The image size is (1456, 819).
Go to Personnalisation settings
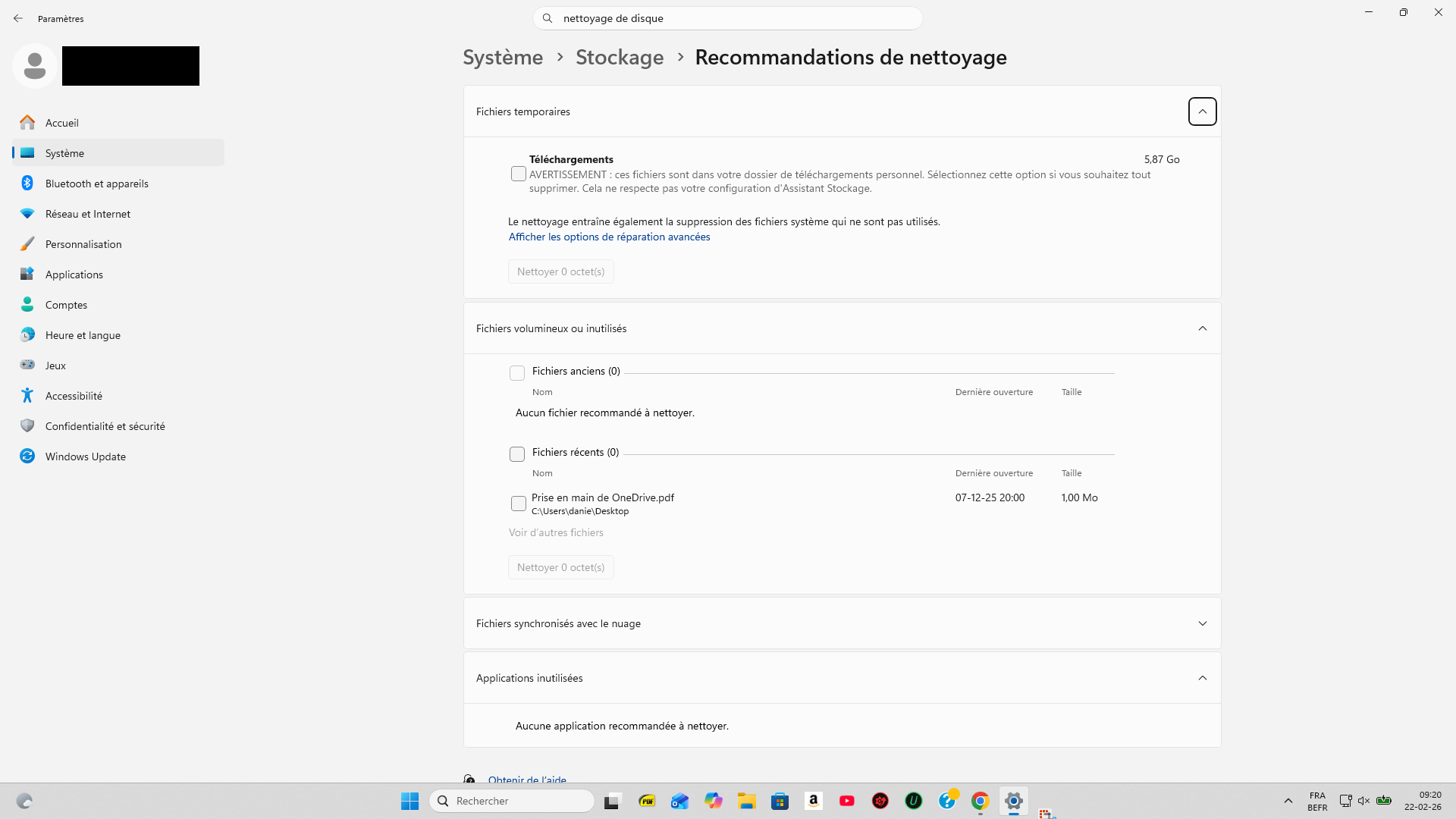point(83,244)
